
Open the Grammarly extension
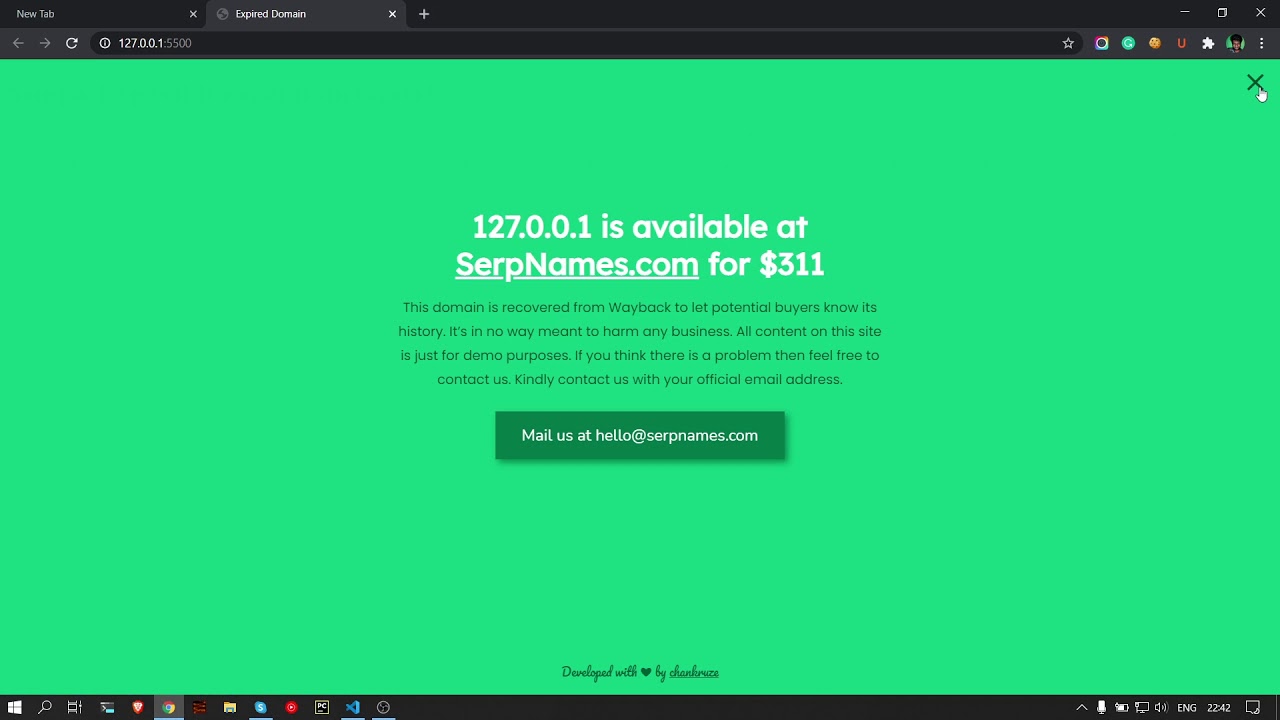pyautogui.click(x=1128, y=43)
